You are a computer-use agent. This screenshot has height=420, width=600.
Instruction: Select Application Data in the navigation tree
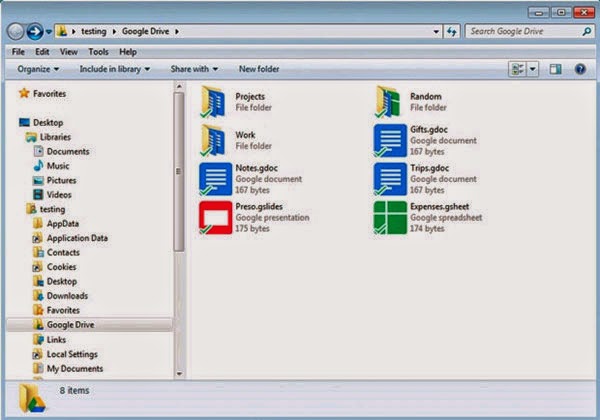(77, 238)
